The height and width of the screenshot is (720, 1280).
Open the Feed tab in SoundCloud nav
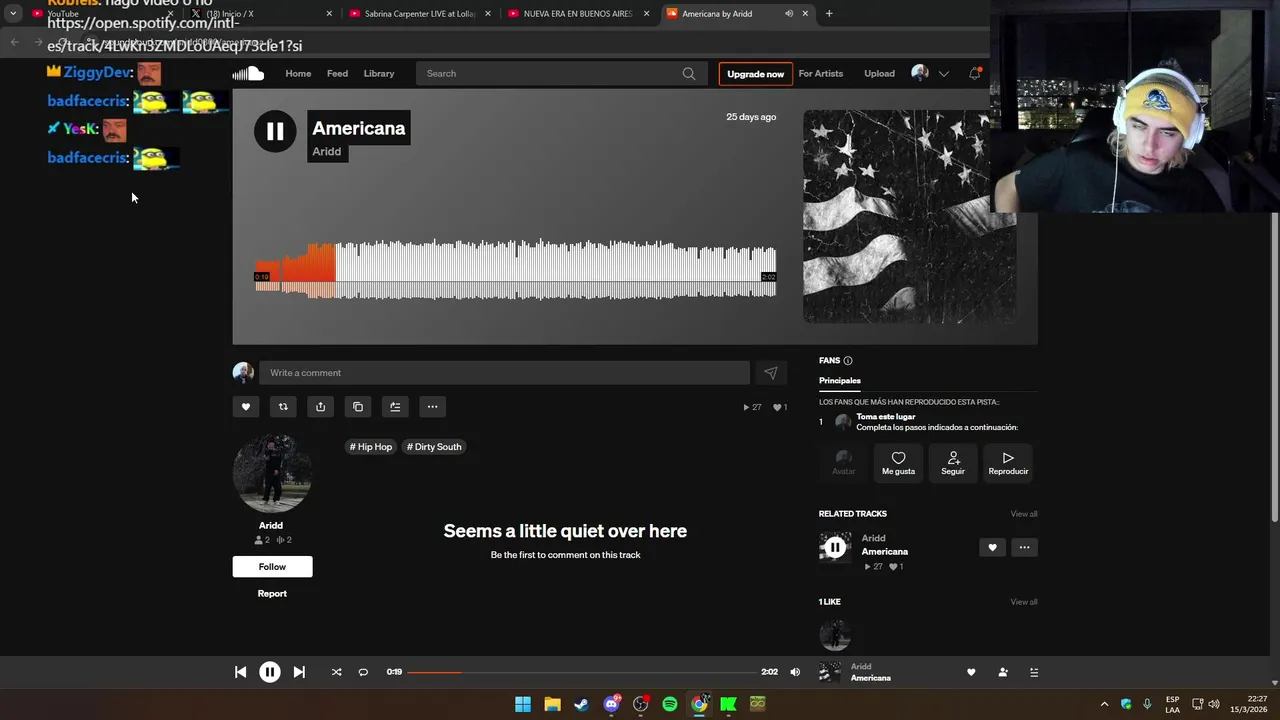pyautogui.click(x=337, y=73)
